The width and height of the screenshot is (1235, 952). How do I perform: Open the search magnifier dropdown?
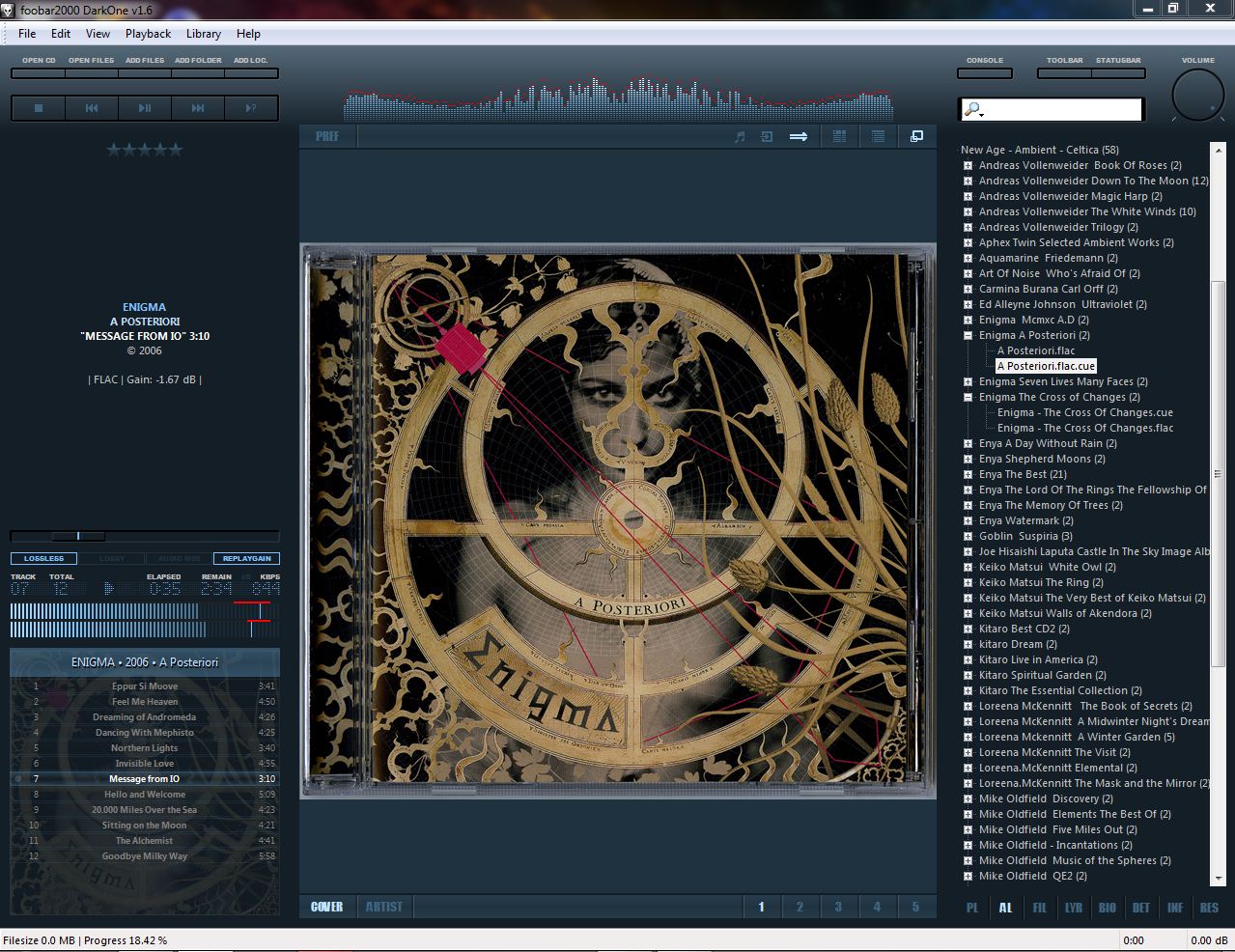pos(974,110)
